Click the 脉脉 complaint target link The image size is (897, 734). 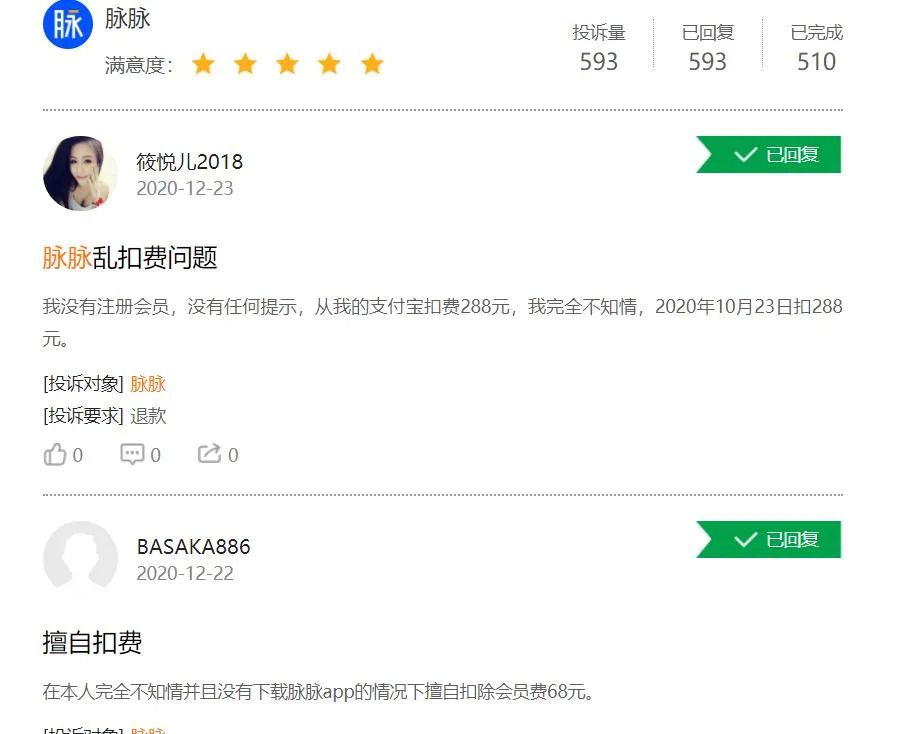[x=148, y=383]
